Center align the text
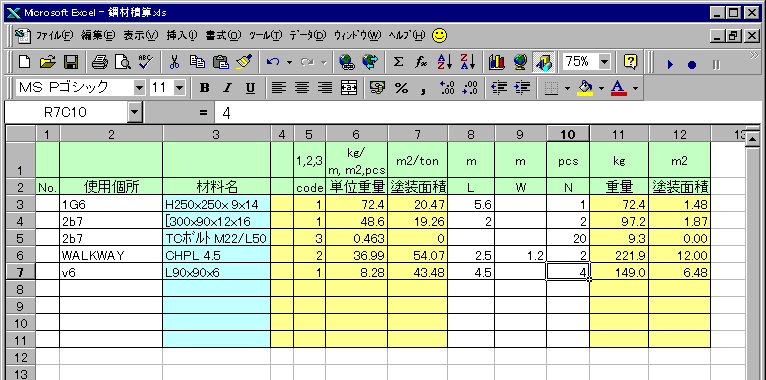The height and width of the screenshot is (380, 766). pyautogui.click(x=302, y=88)
